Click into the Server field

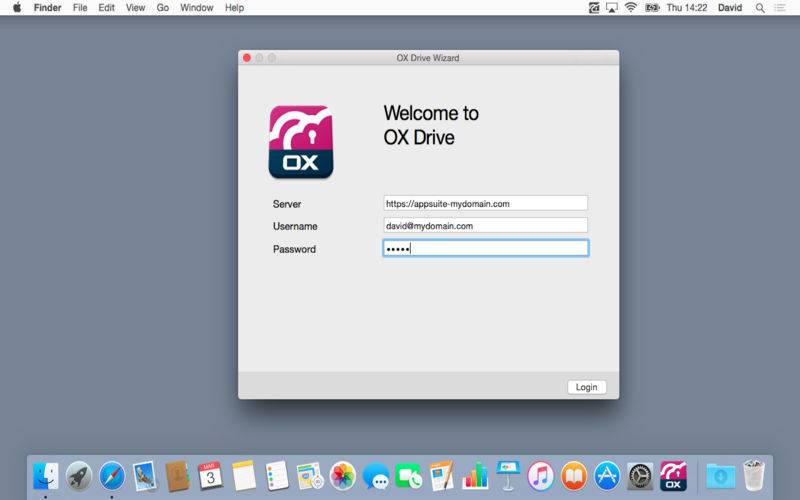click(x=485, y=203)
